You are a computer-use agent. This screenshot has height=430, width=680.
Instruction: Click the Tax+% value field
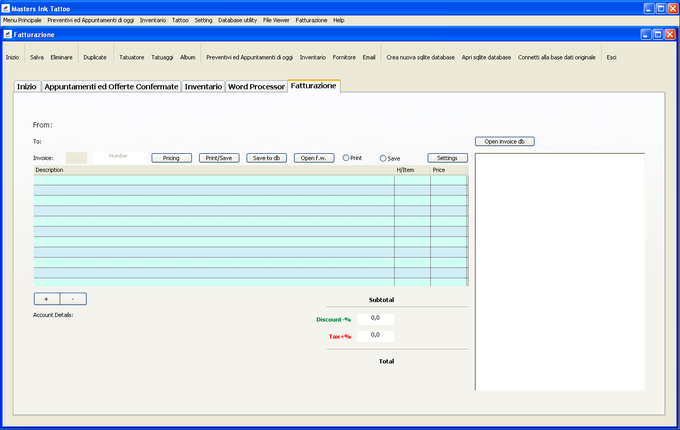pyautogui.click(x=376, y=336)
